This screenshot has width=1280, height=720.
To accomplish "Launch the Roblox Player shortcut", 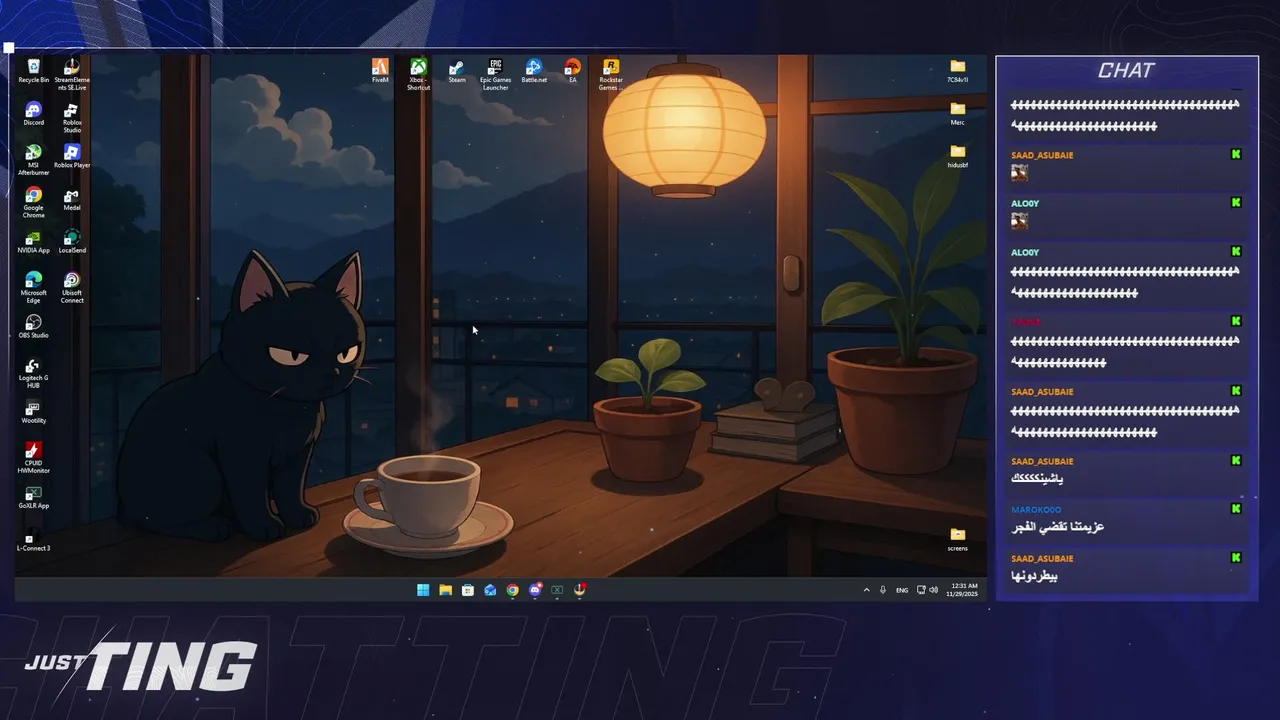I will tap(72, 157).
